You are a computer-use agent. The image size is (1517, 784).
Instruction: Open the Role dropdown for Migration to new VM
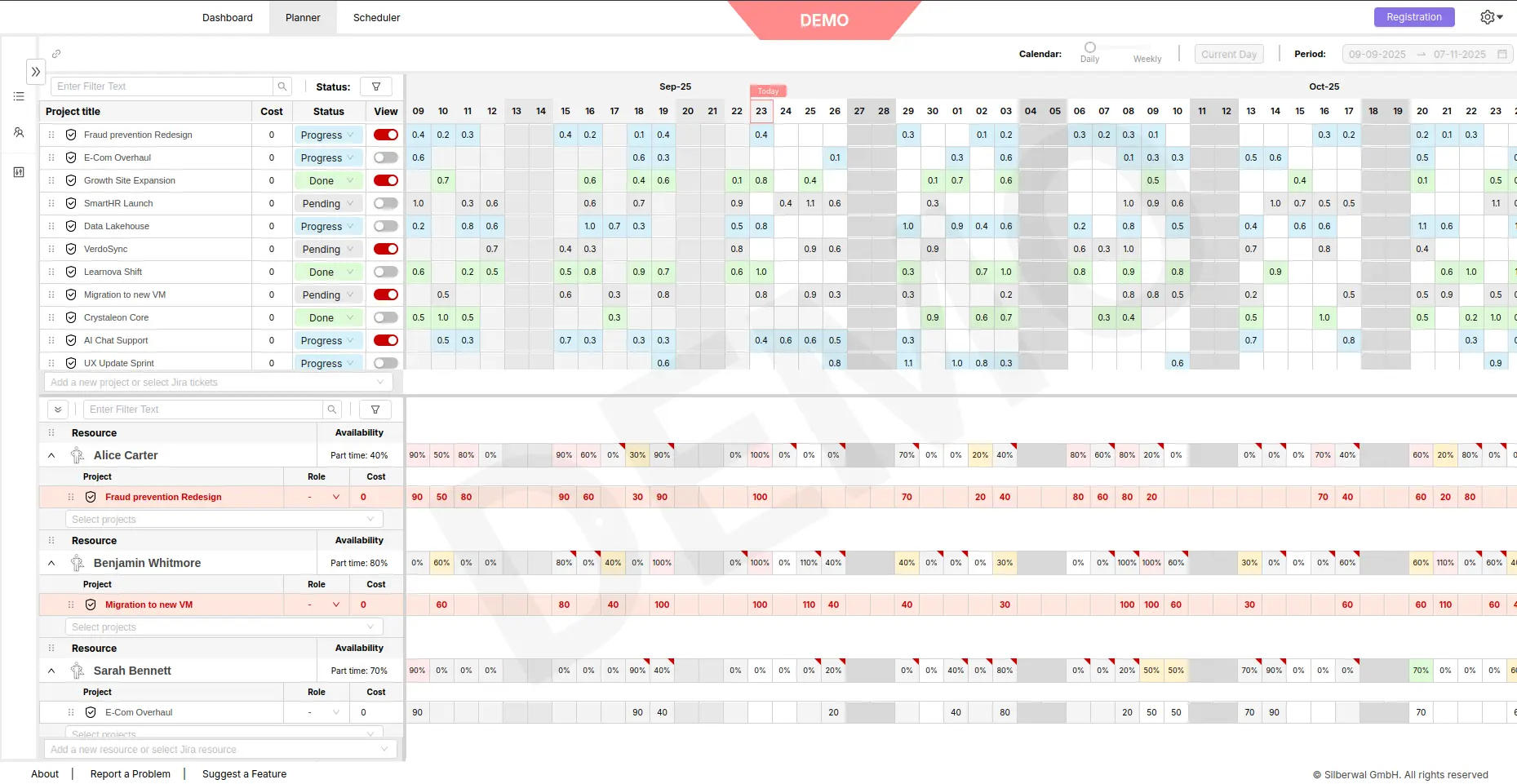pos(335,605)
